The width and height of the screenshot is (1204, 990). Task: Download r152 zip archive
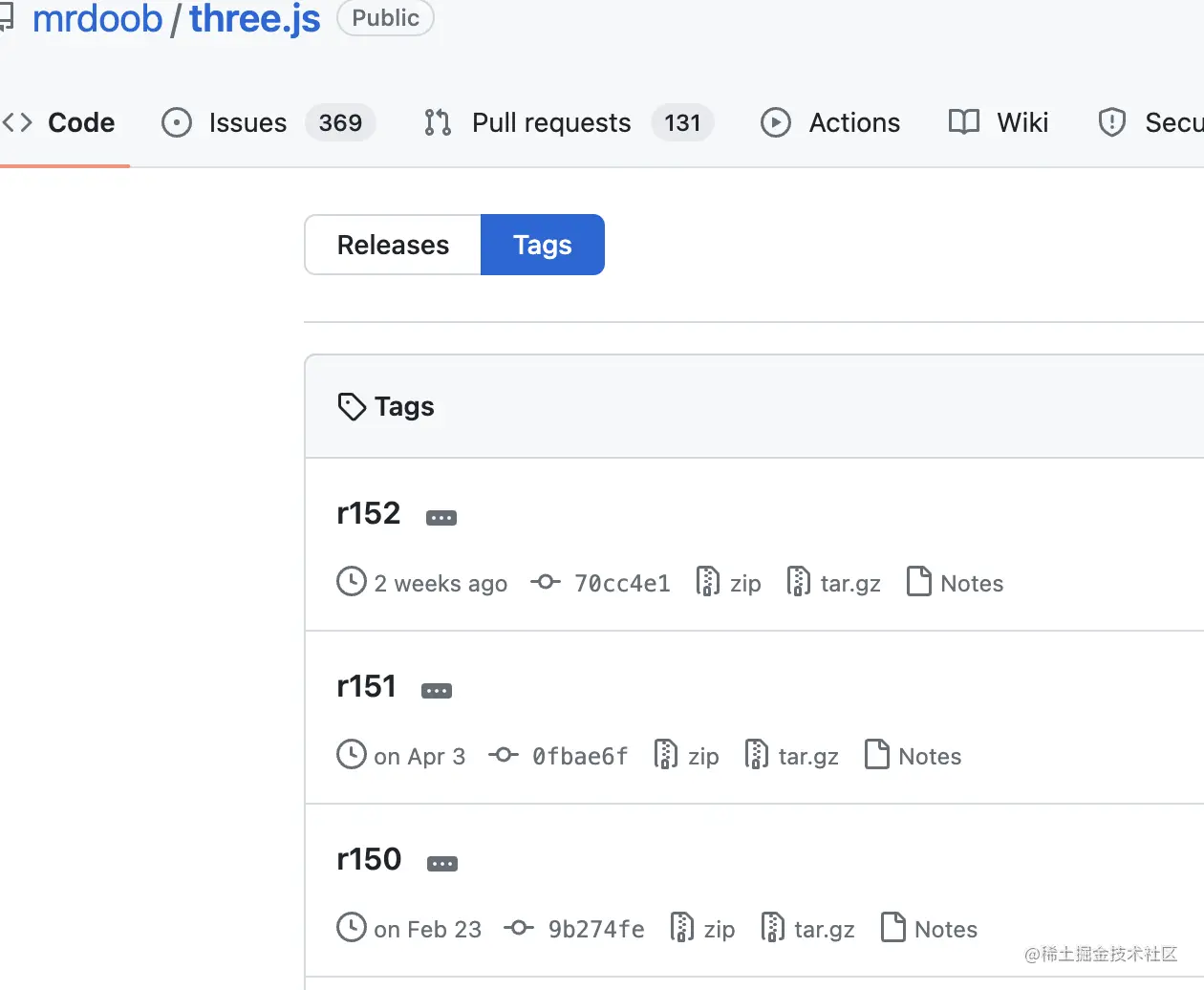click(745, 584)
